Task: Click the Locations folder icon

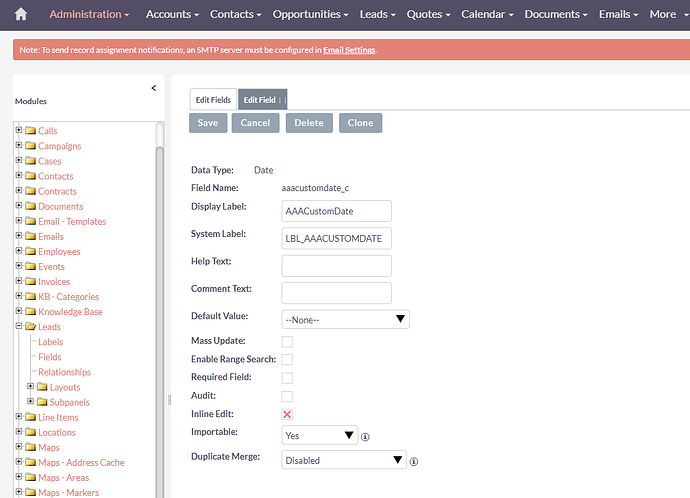Action: point(30,432)
